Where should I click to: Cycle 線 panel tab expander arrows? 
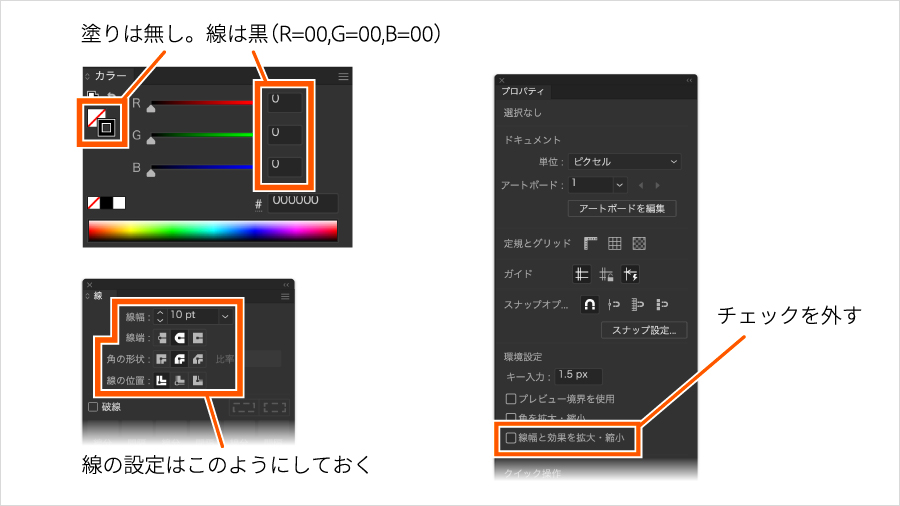point(87,296)
